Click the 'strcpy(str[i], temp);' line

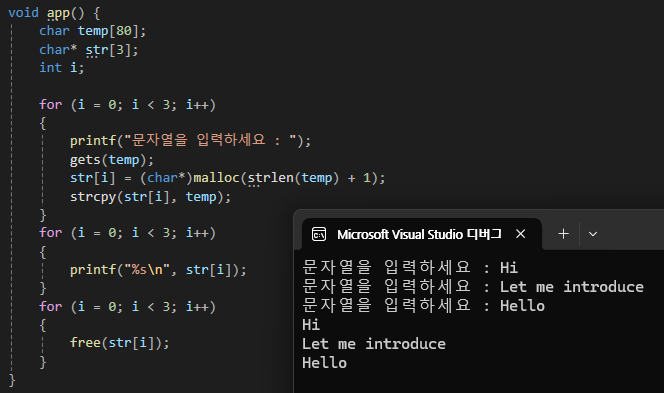click(150, 197)
